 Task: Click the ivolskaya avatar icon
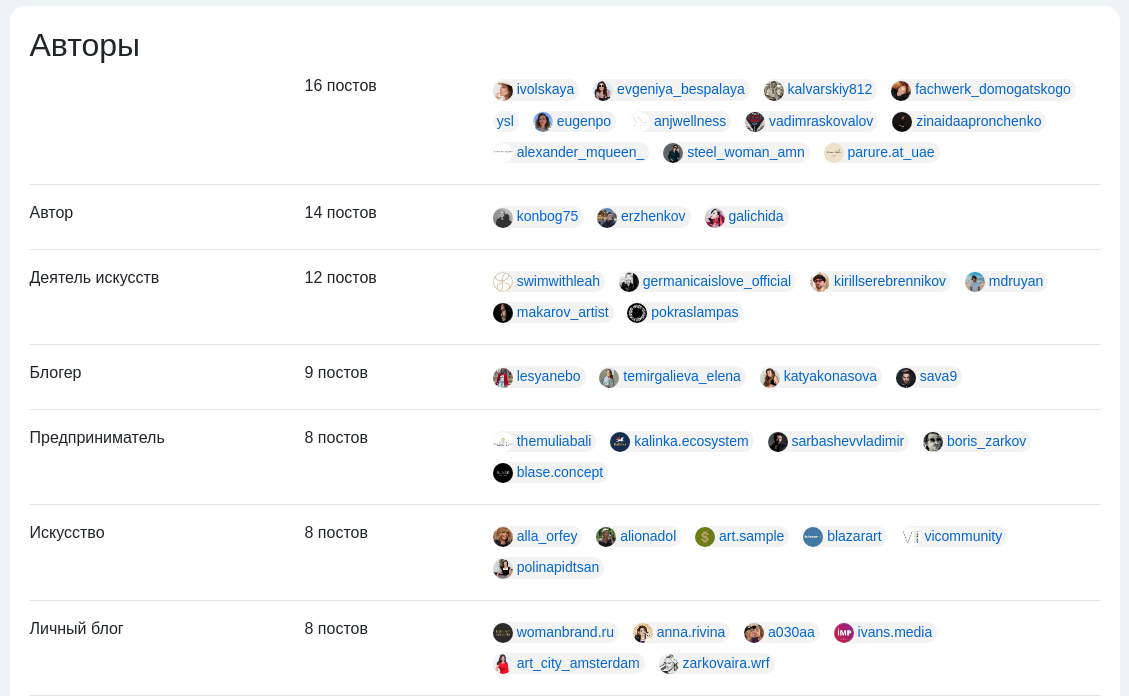pos(503,90)
